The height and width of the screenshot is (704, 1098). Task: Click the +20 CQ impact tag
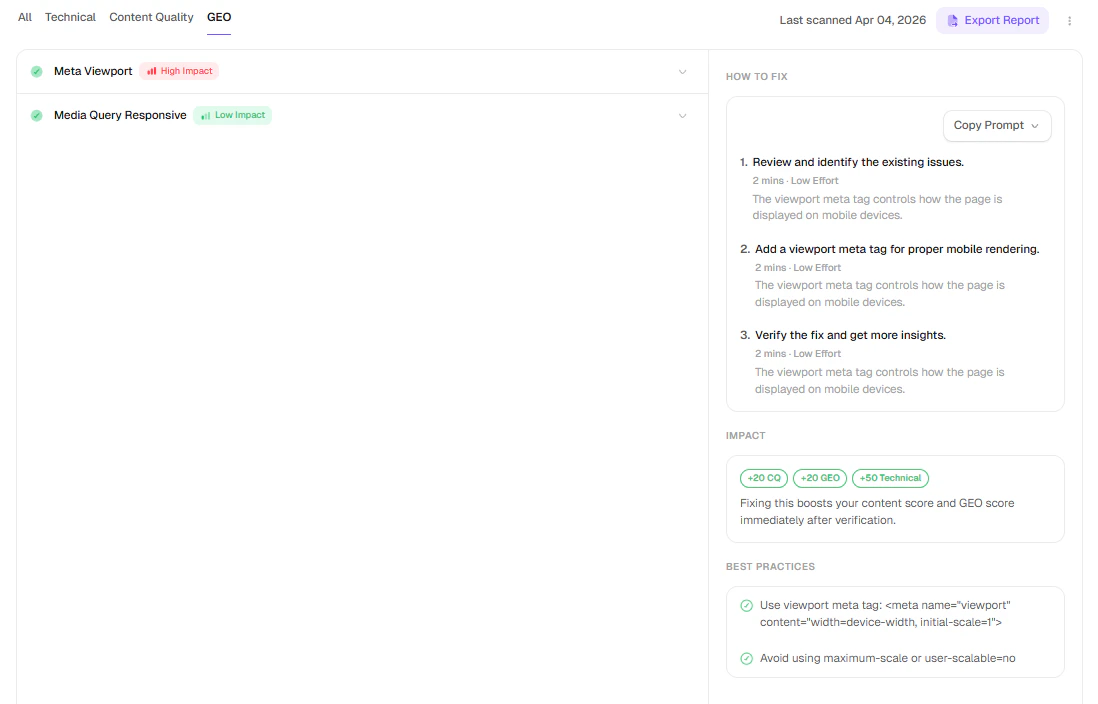tap(764, 478)
